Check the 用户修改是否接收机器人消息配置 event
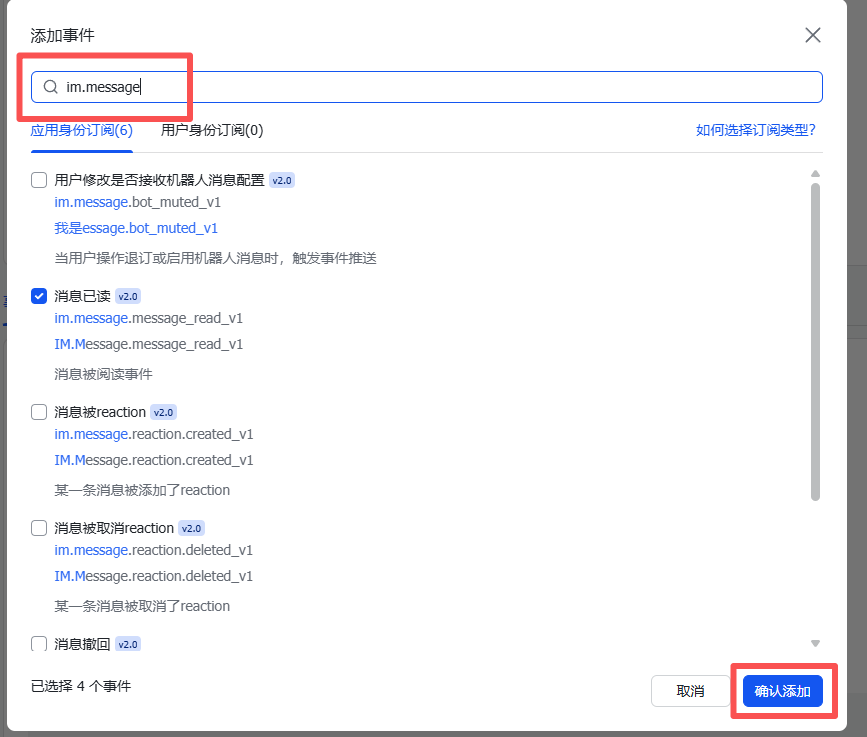 point(38,179)
